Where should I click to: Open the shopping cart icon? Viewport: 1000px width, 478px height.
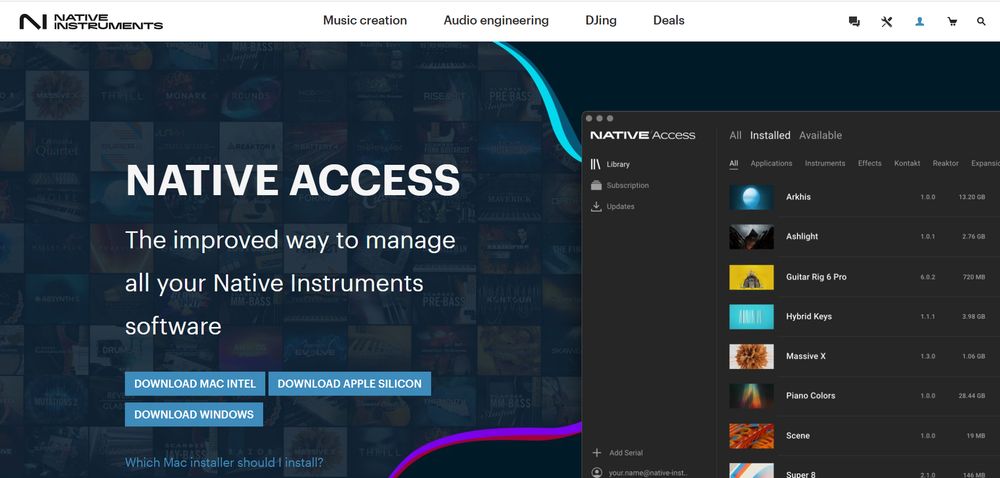[x=952, y=22]
